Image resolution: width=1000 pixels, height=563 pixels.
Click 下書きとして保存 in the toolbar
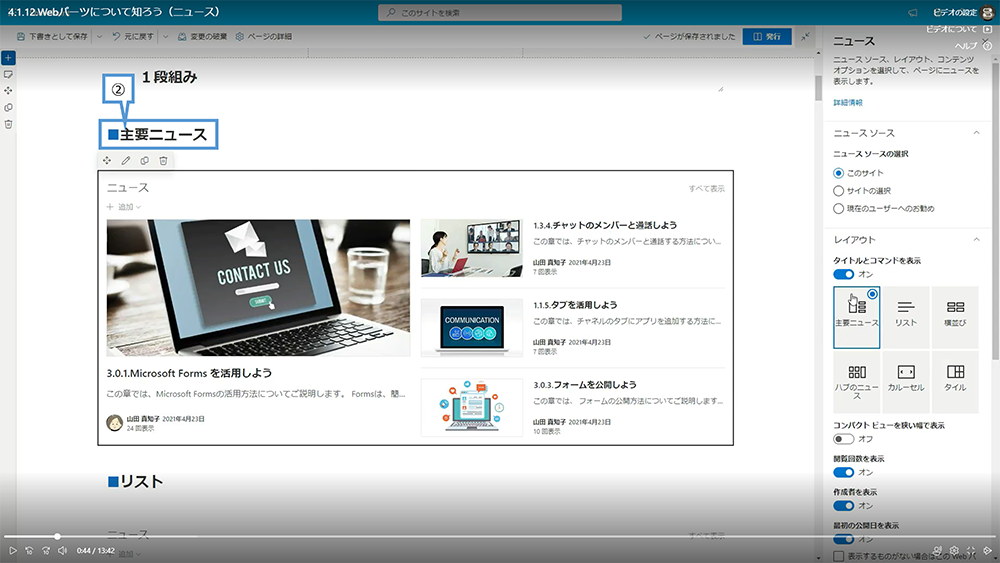click(x=52, y=36)
